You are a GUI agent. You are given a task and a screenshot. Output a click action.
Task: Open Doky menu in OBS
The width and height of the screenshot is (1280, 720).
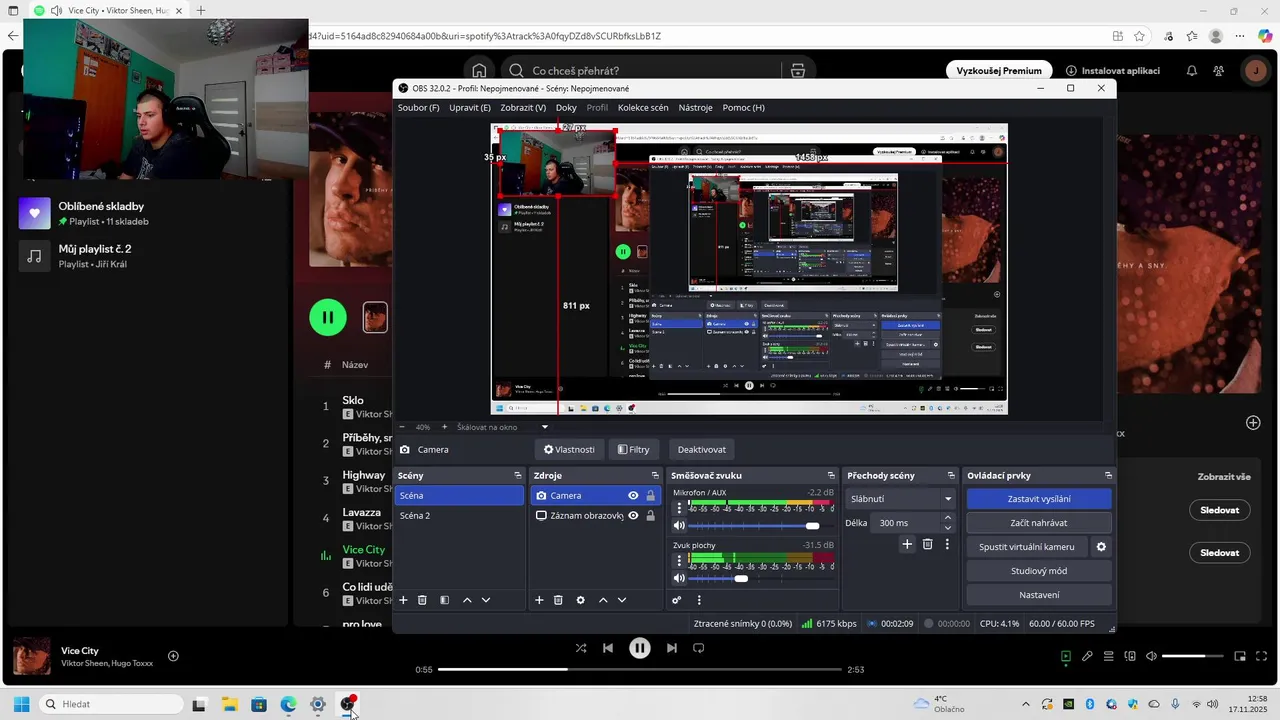click(x=566, y=108)
